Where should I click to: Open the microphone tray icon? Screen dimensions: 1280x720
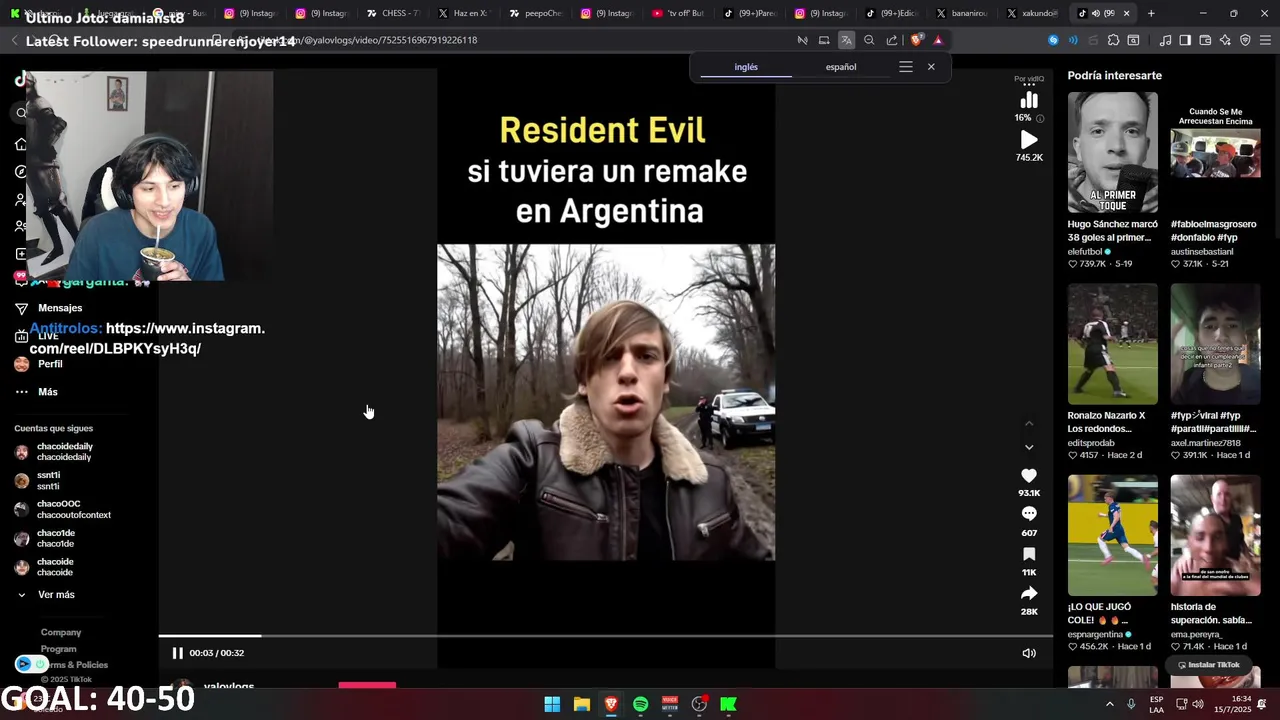[x=1131, y=704]
